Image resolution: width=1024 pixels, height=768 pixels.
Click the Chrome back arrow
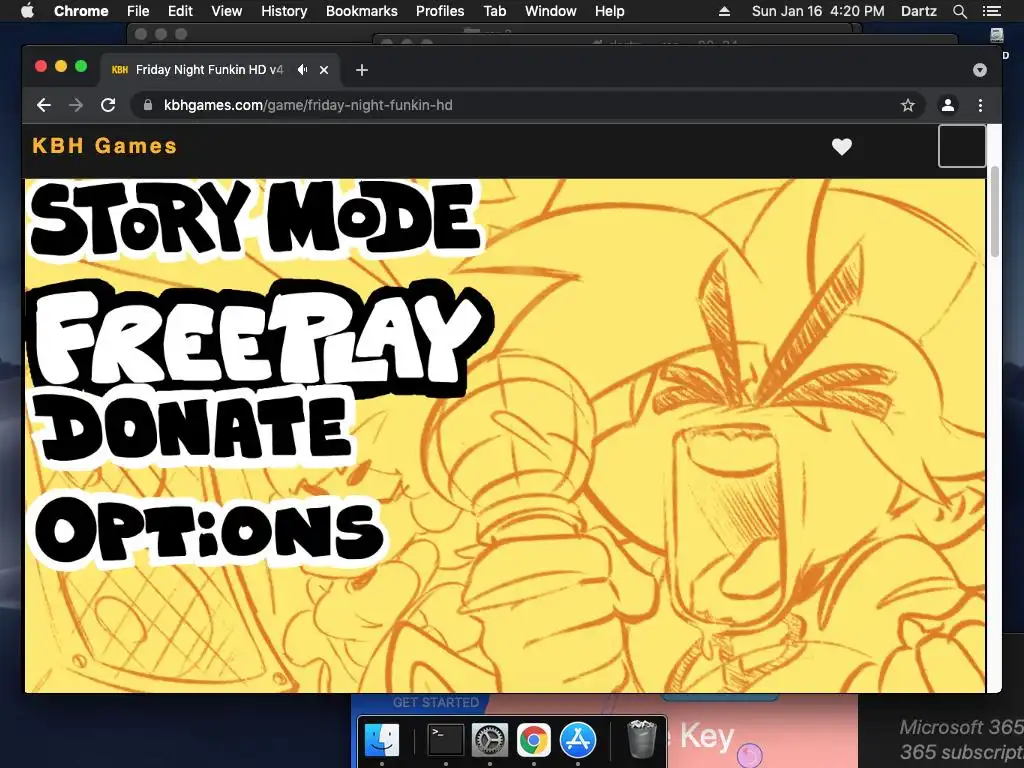[44, 105]
